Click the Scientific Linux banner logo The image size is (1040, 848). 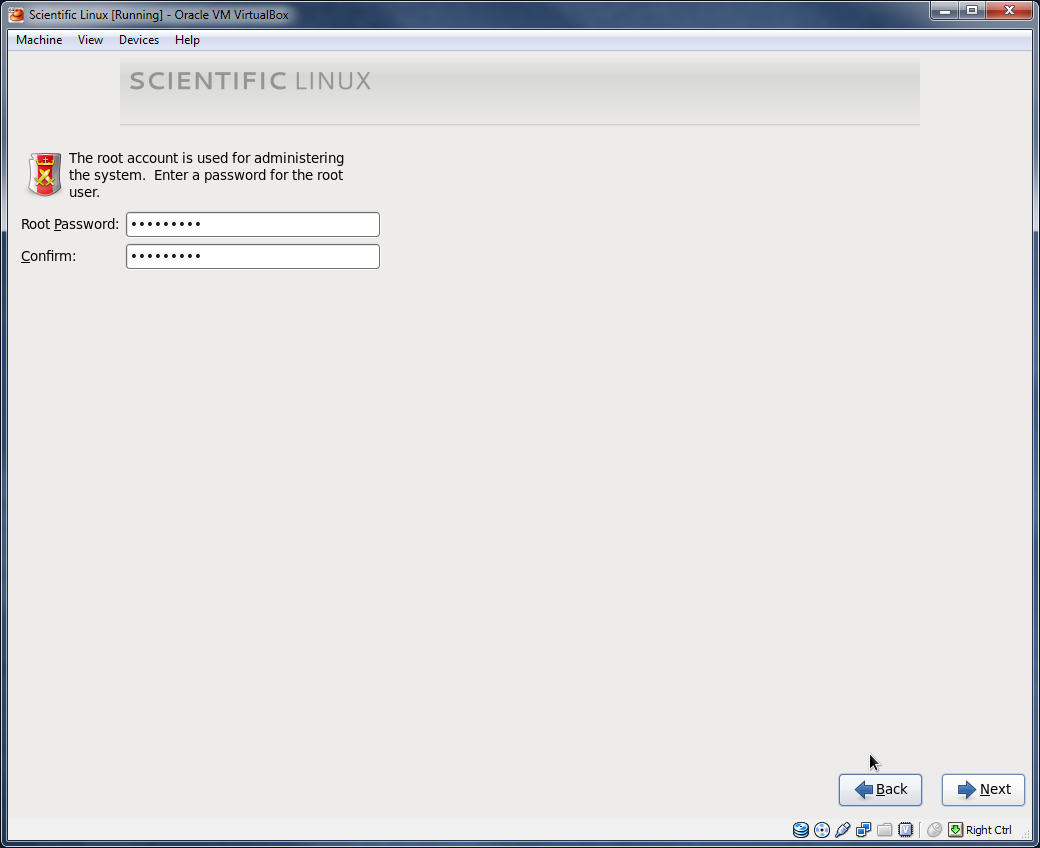(251, 81)
